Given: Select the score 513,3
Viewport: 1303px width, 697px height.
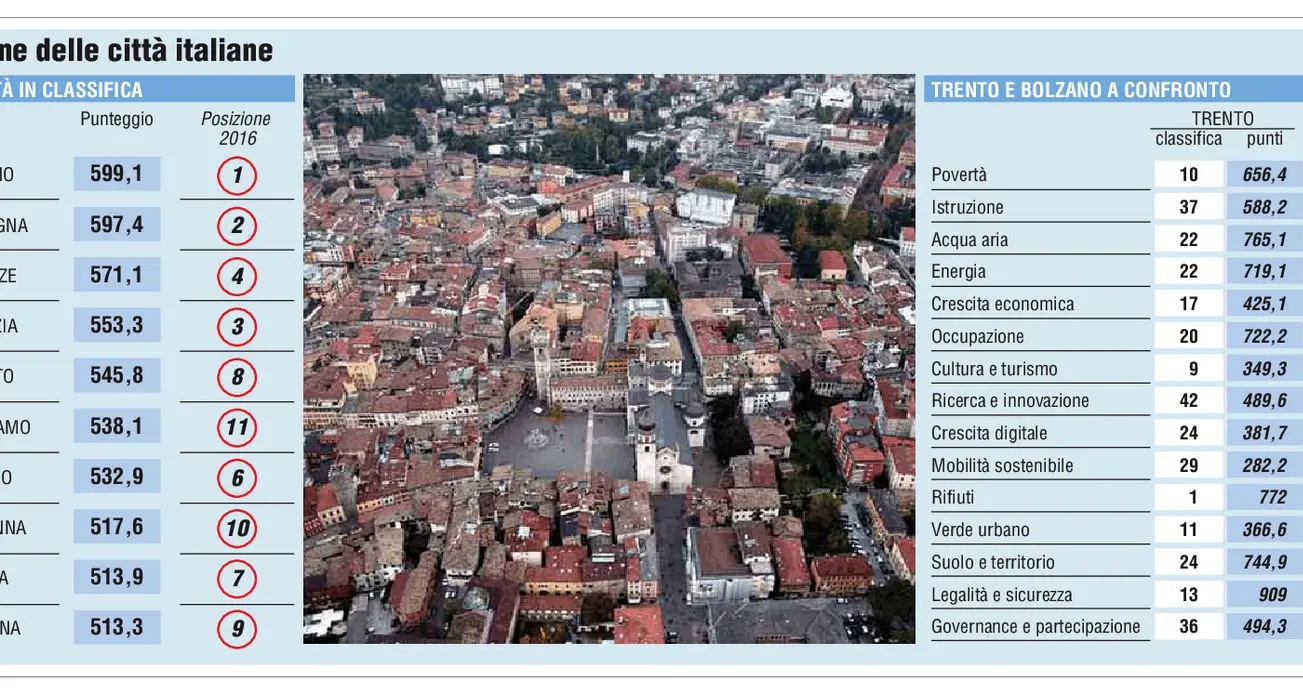Looking at the screenshot, I should tap(117, 628).
